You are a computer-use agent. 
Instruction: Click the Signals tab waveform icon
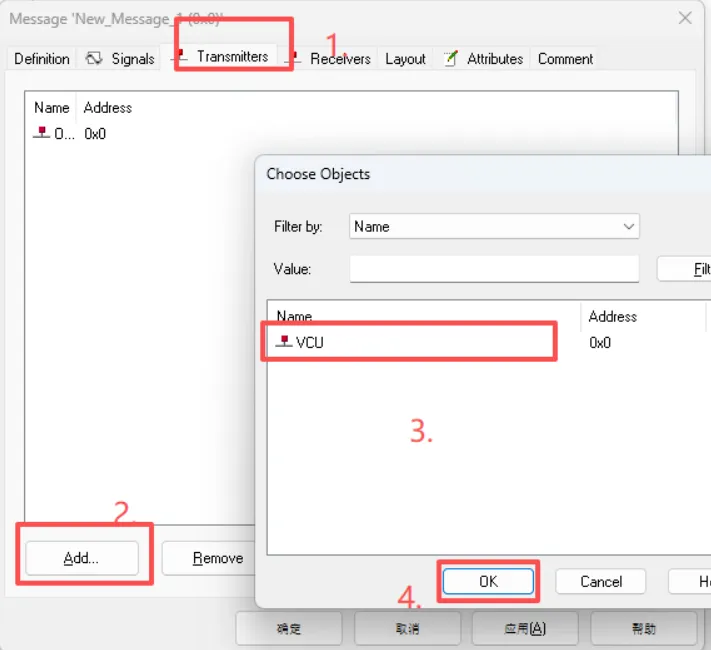(x=94, y=59)
